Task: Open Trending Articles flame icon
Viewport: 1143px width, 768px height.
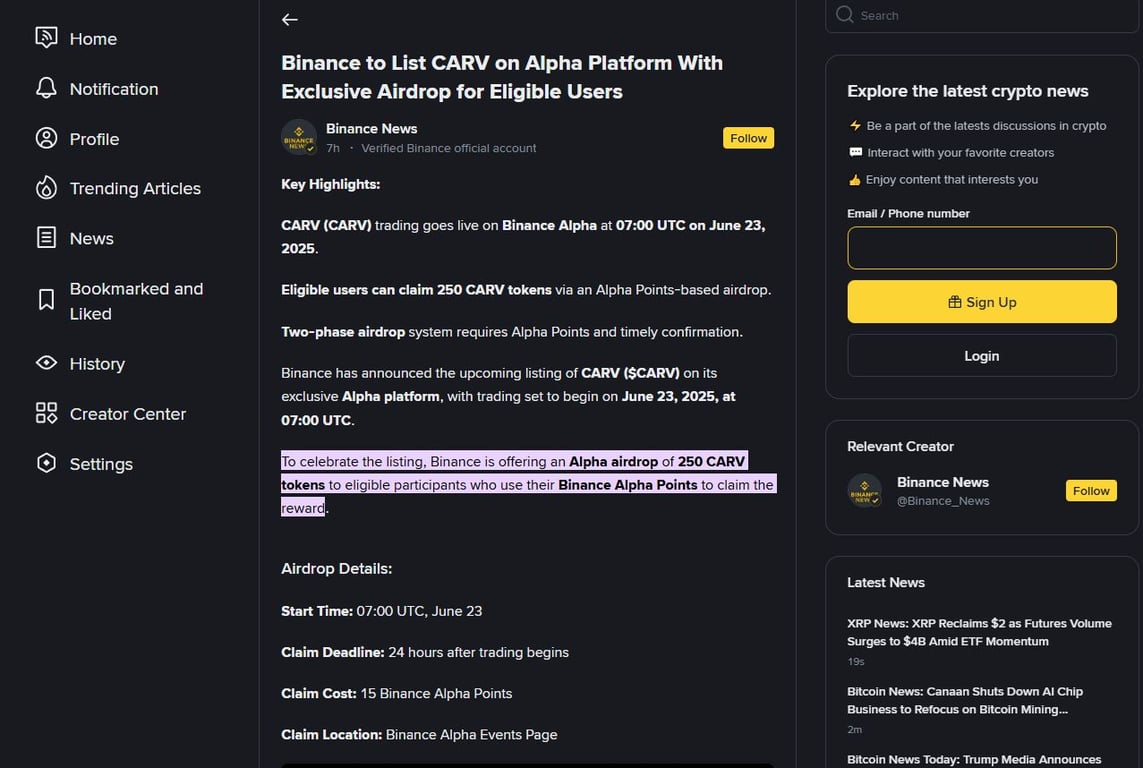Action: [46, 188]
